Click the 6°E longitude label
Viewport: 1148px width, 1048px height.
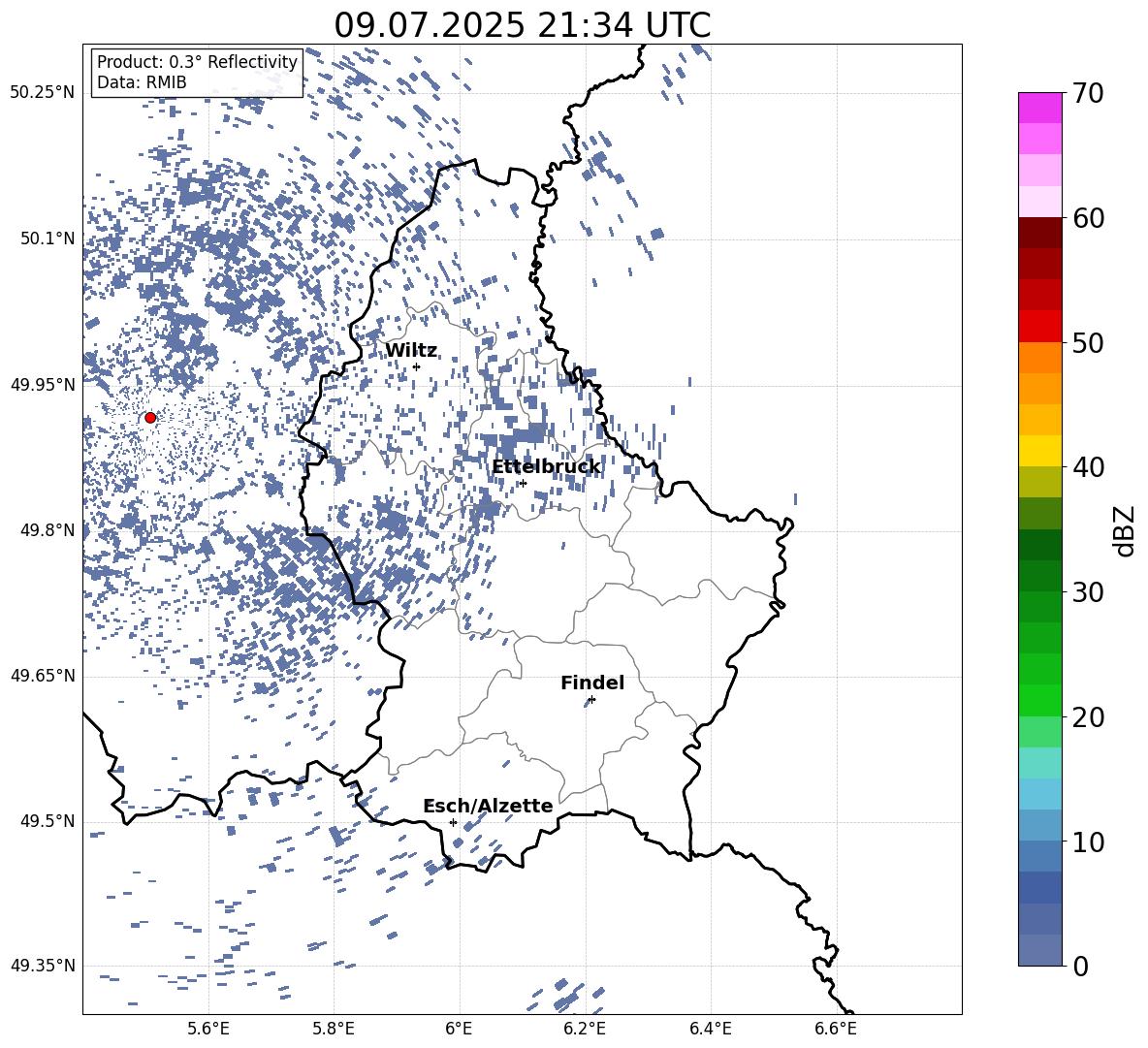pyautogui.click(x=459, y=1029)
